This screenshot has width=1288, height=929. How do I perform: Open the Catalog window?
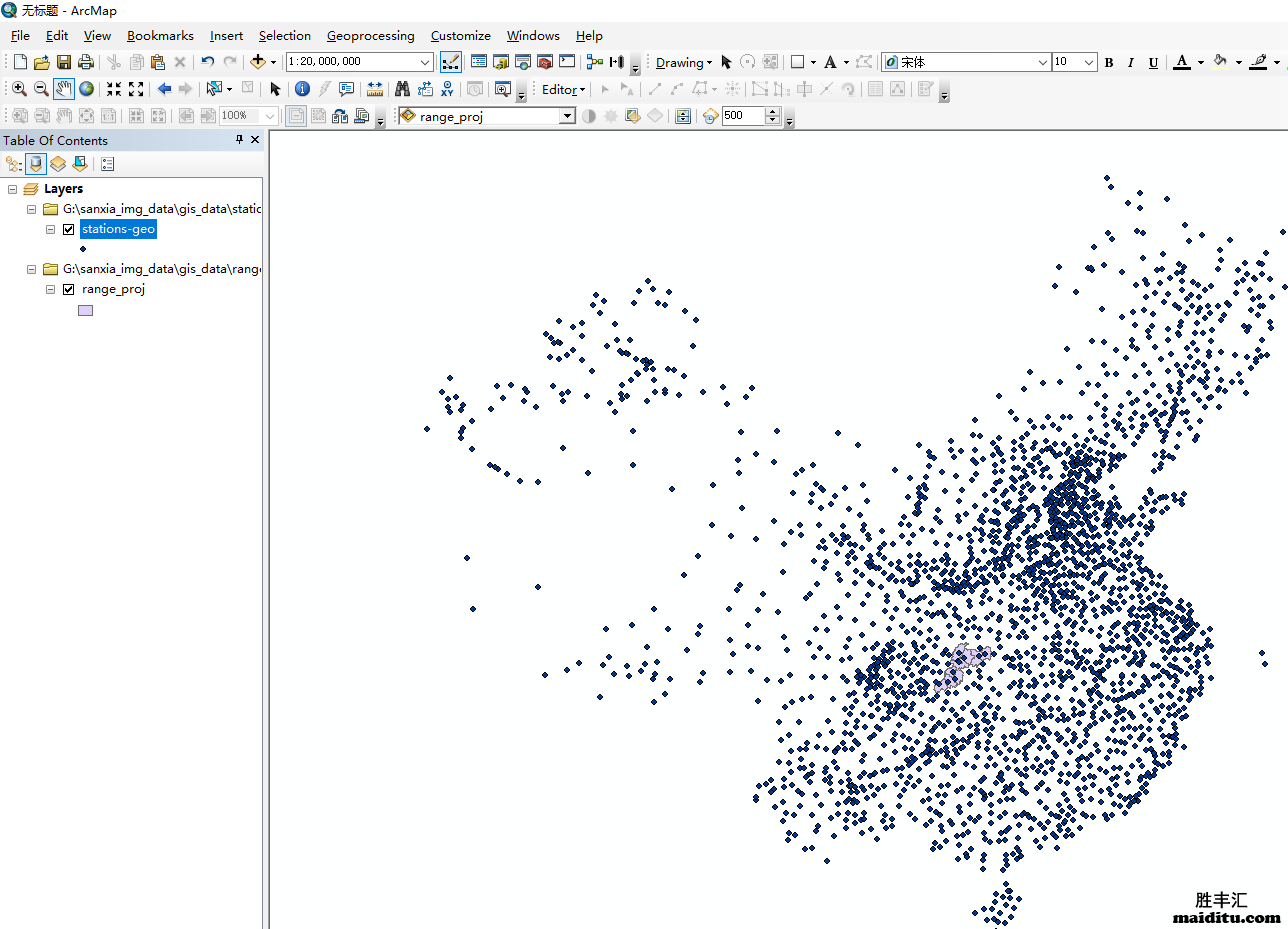pos(500,61)
